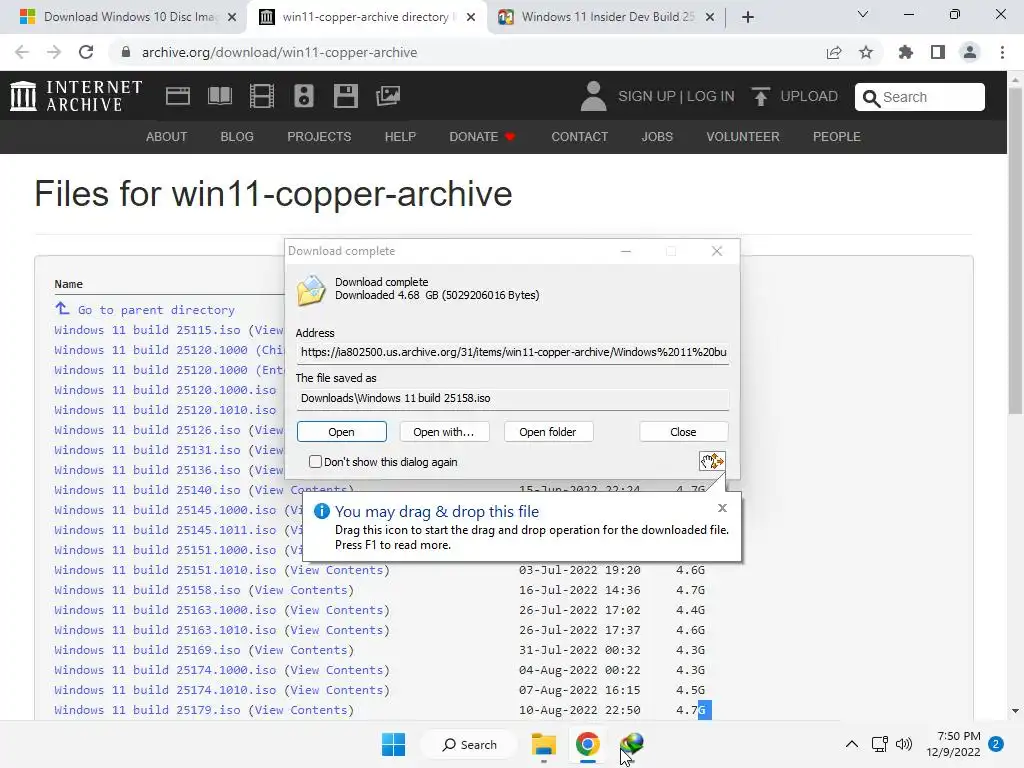Click the Upload arrow icon
The image size is (1024, 768).
coord(760,97)
